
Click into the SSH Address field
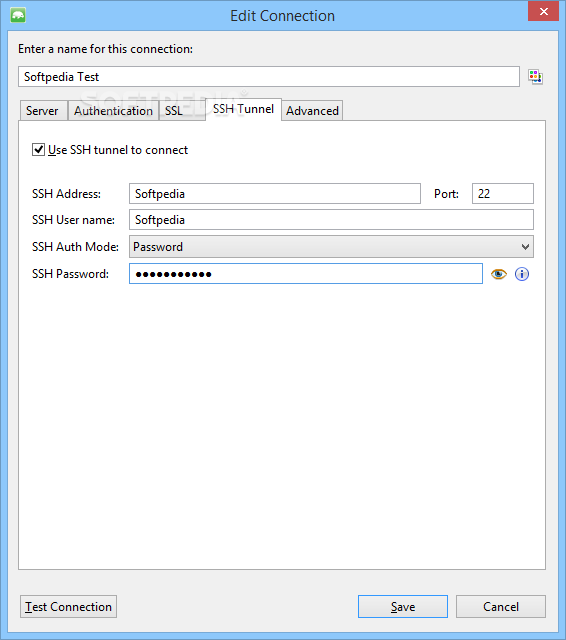point(275,193)
